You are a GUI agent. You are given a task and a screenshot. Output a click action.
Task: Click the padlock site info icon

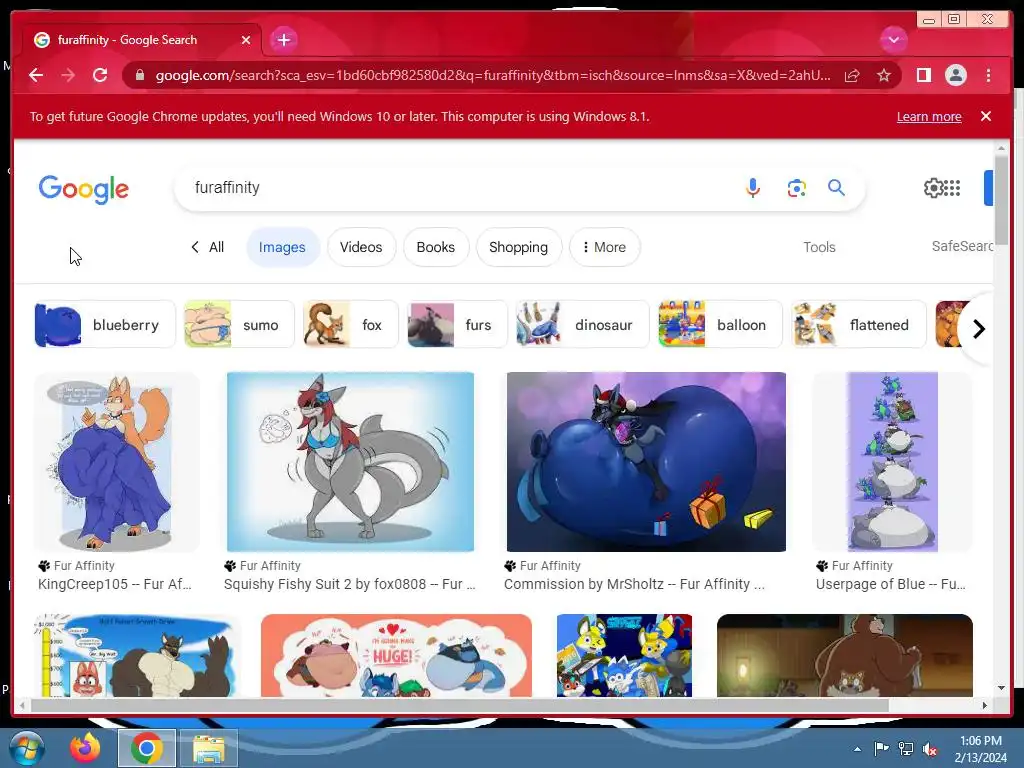click(139, 75)
